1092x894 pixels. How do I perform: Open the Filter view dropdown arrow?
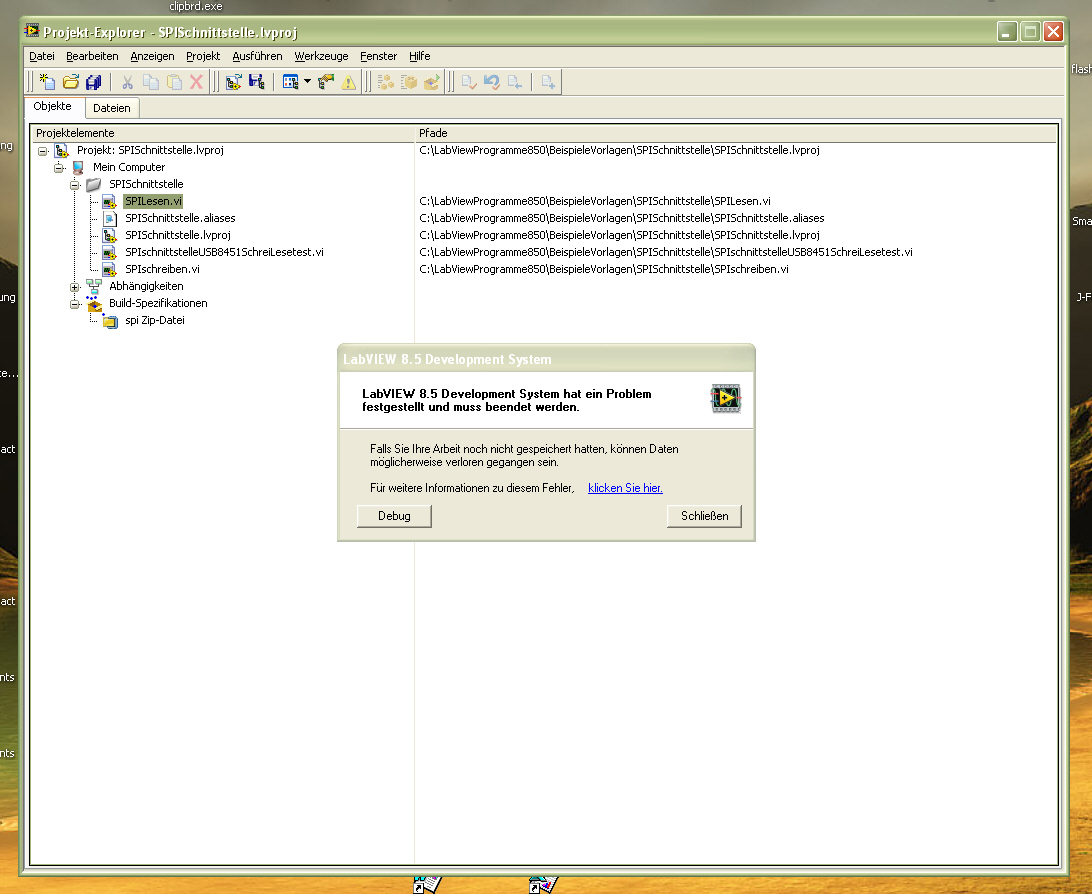(307, 82)
